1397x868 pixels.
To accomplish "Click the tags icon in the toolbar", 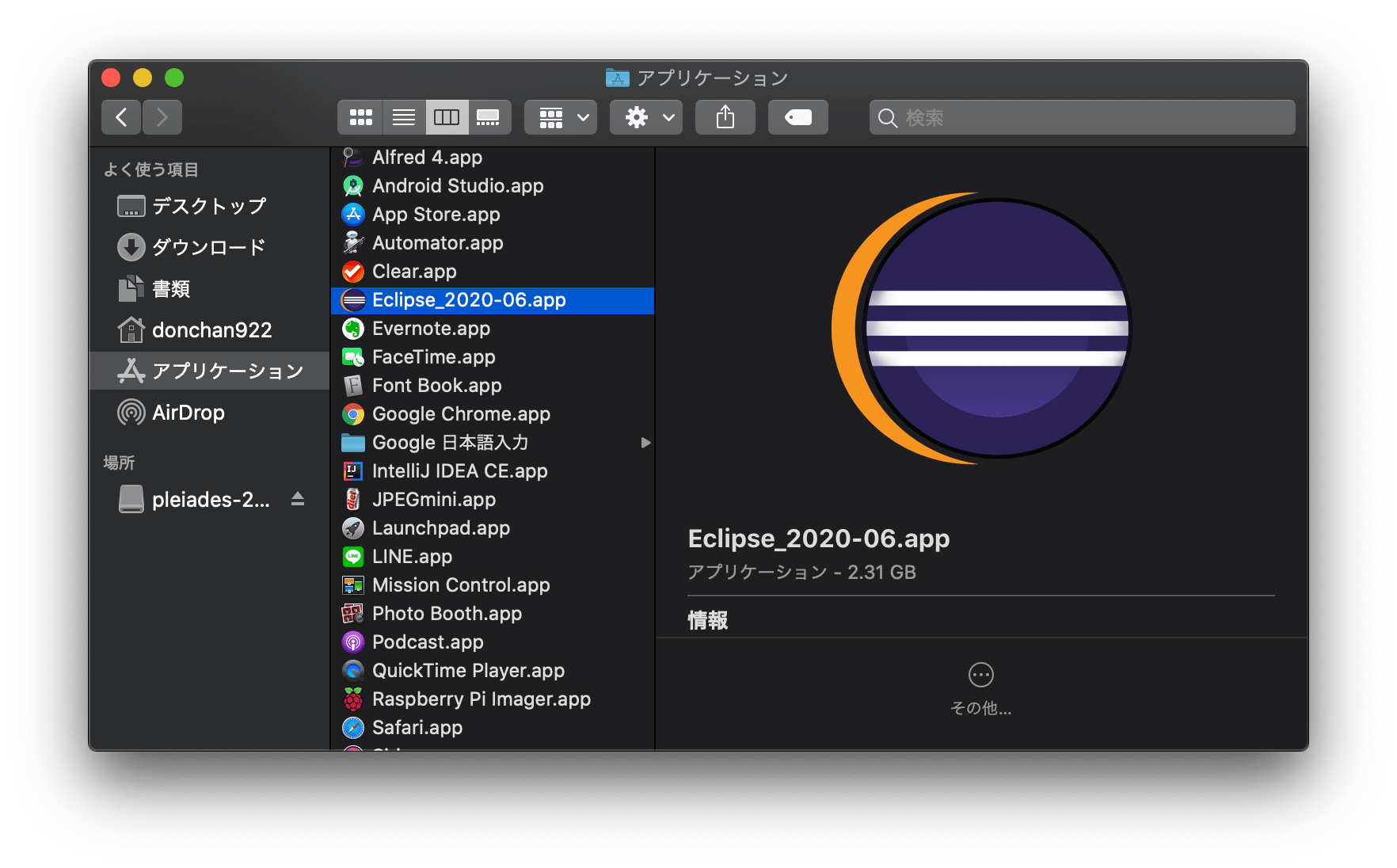I will click(797, 116).
